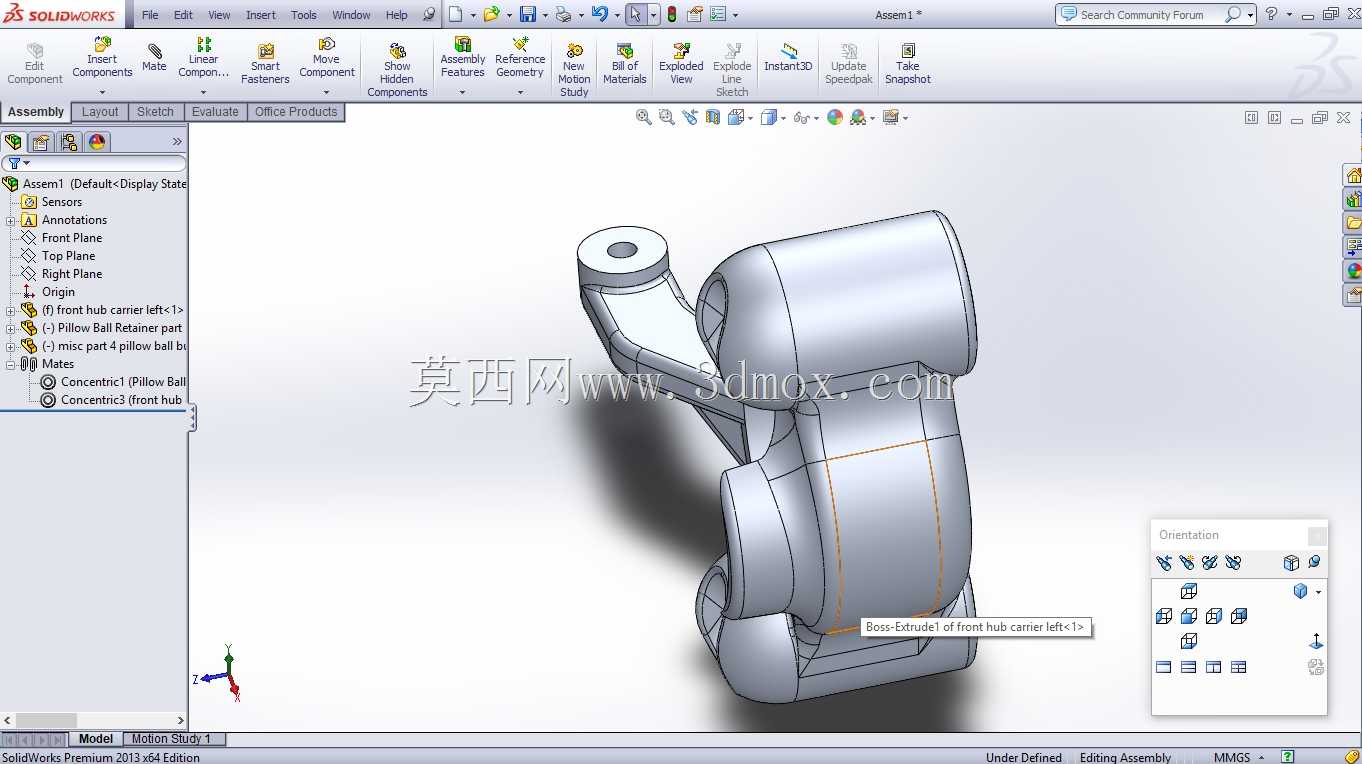Click Show Hidden Components
1362x764 pixels.
point(397,70)
